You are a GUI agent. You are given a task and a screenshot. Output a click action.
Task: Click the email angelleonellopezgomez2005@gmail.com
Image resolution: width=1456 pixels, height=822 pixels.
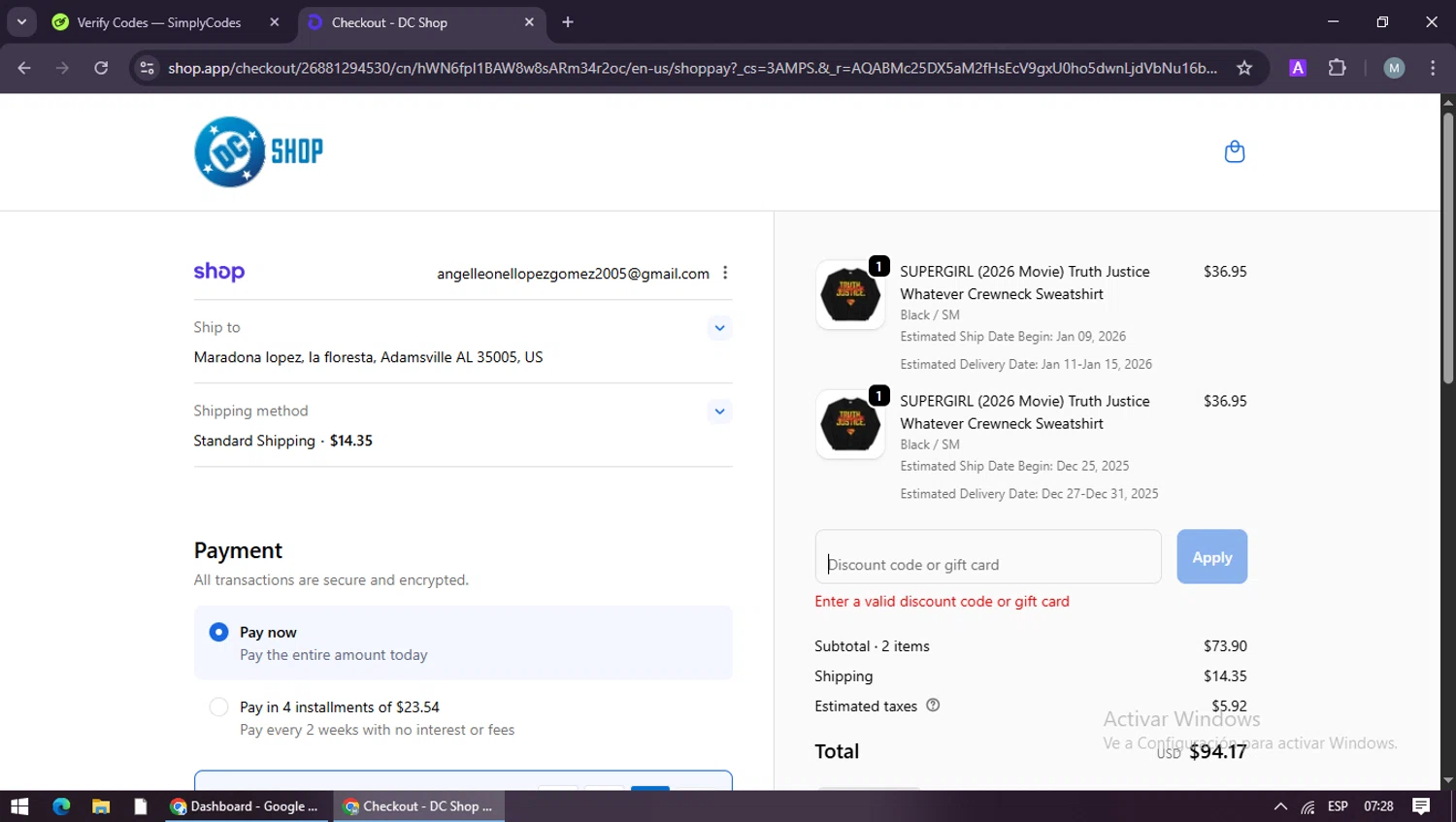tap(573, 274)
